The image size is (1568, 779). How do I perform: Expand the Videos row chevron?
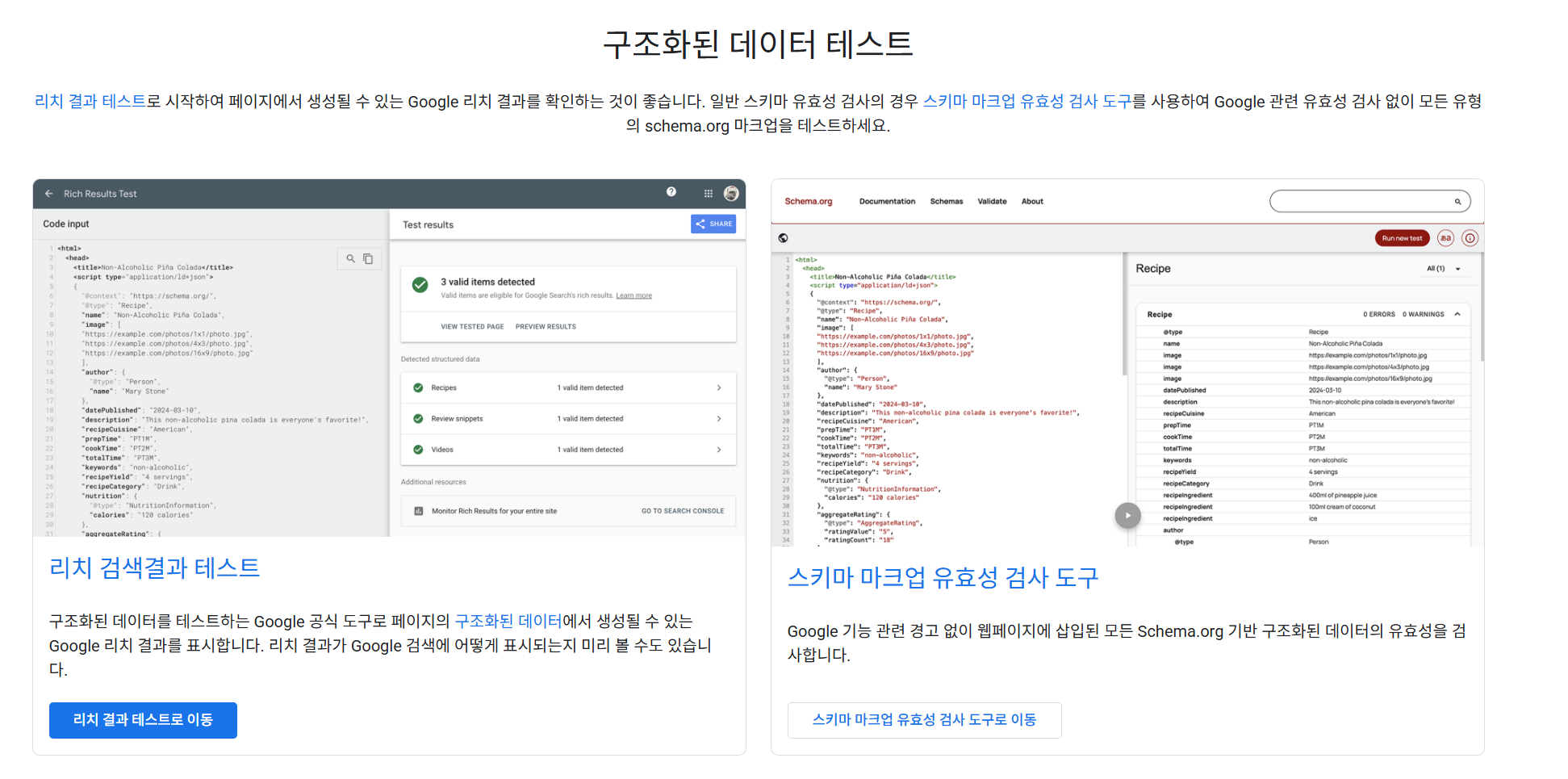click(x=719, y=450)
